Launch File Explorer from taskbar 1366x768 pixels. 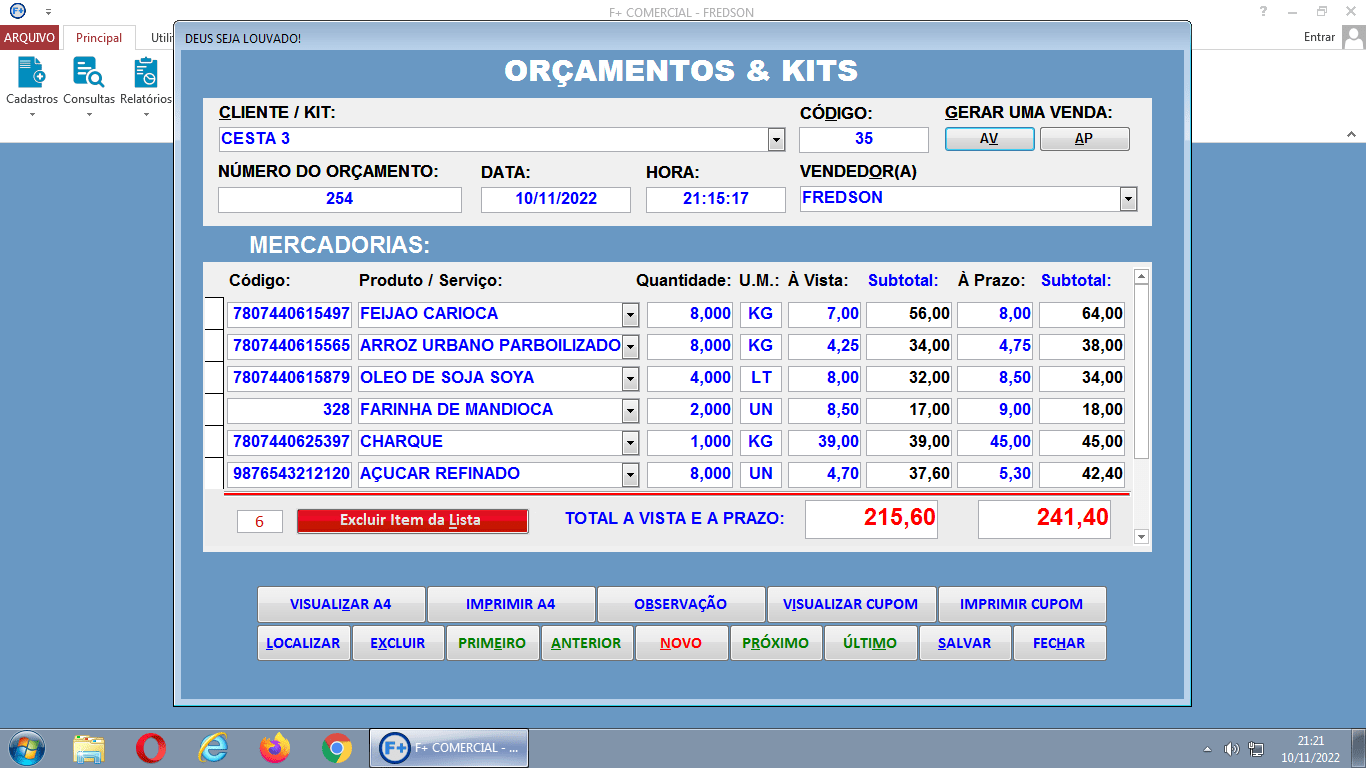89,748
